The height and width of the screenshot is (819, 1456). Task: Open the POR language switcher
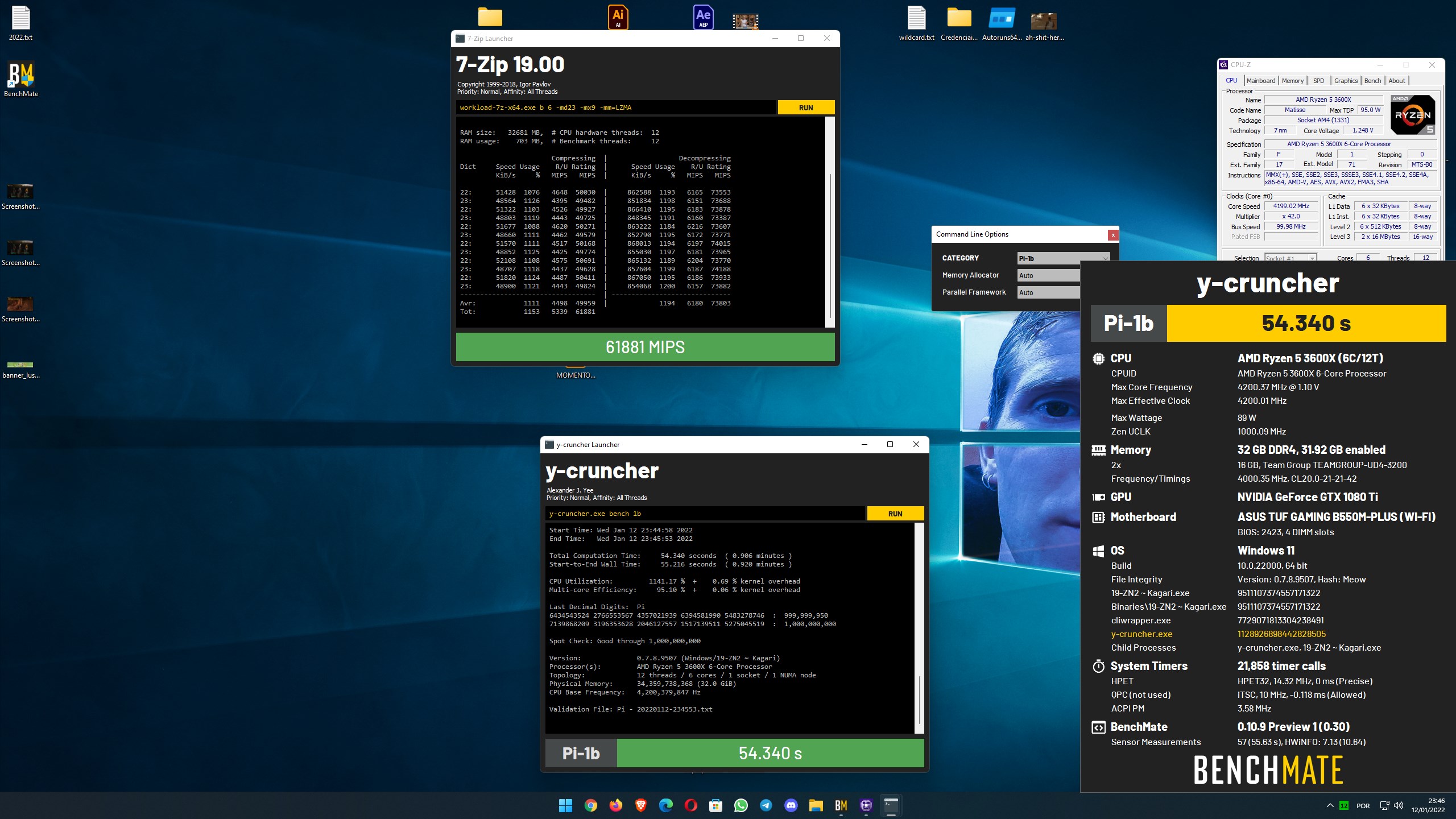(x=1363, y=805)
